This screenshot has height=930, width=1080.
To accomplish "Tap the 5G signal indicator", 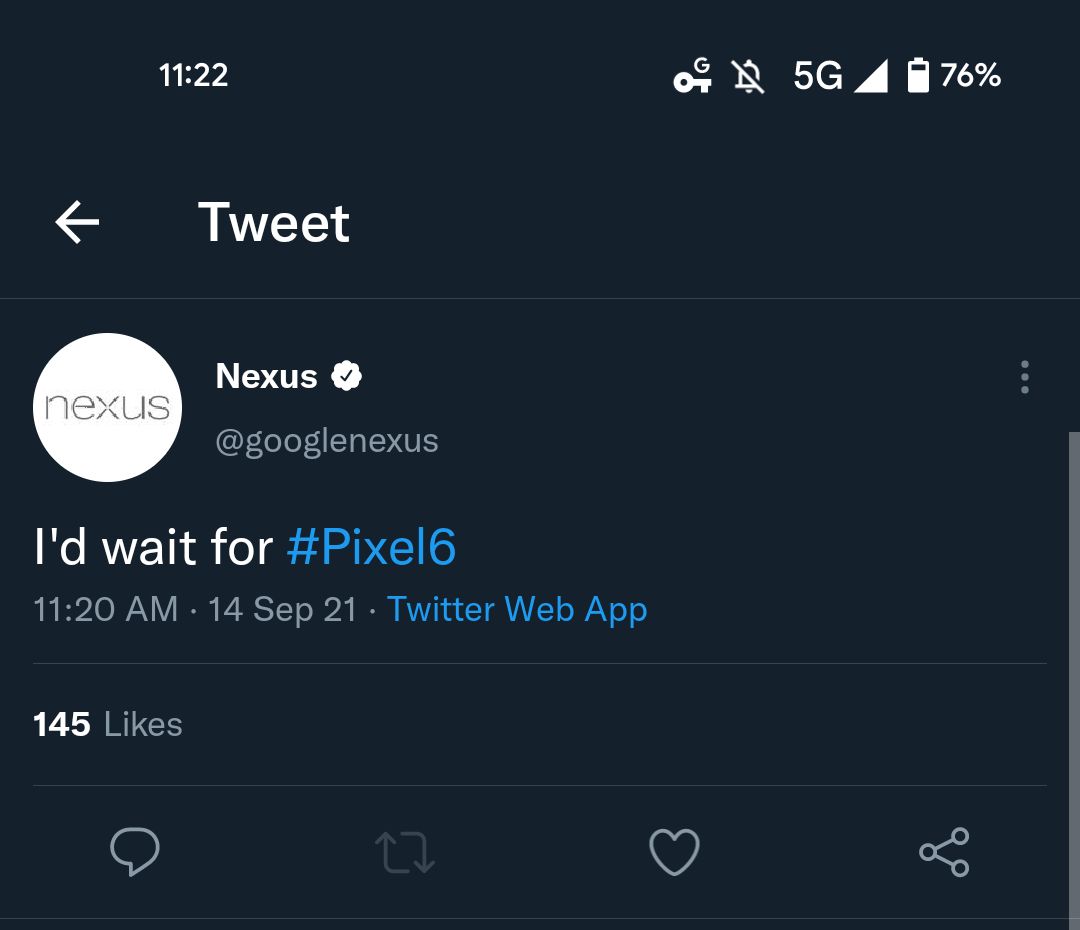I will 839,76.
